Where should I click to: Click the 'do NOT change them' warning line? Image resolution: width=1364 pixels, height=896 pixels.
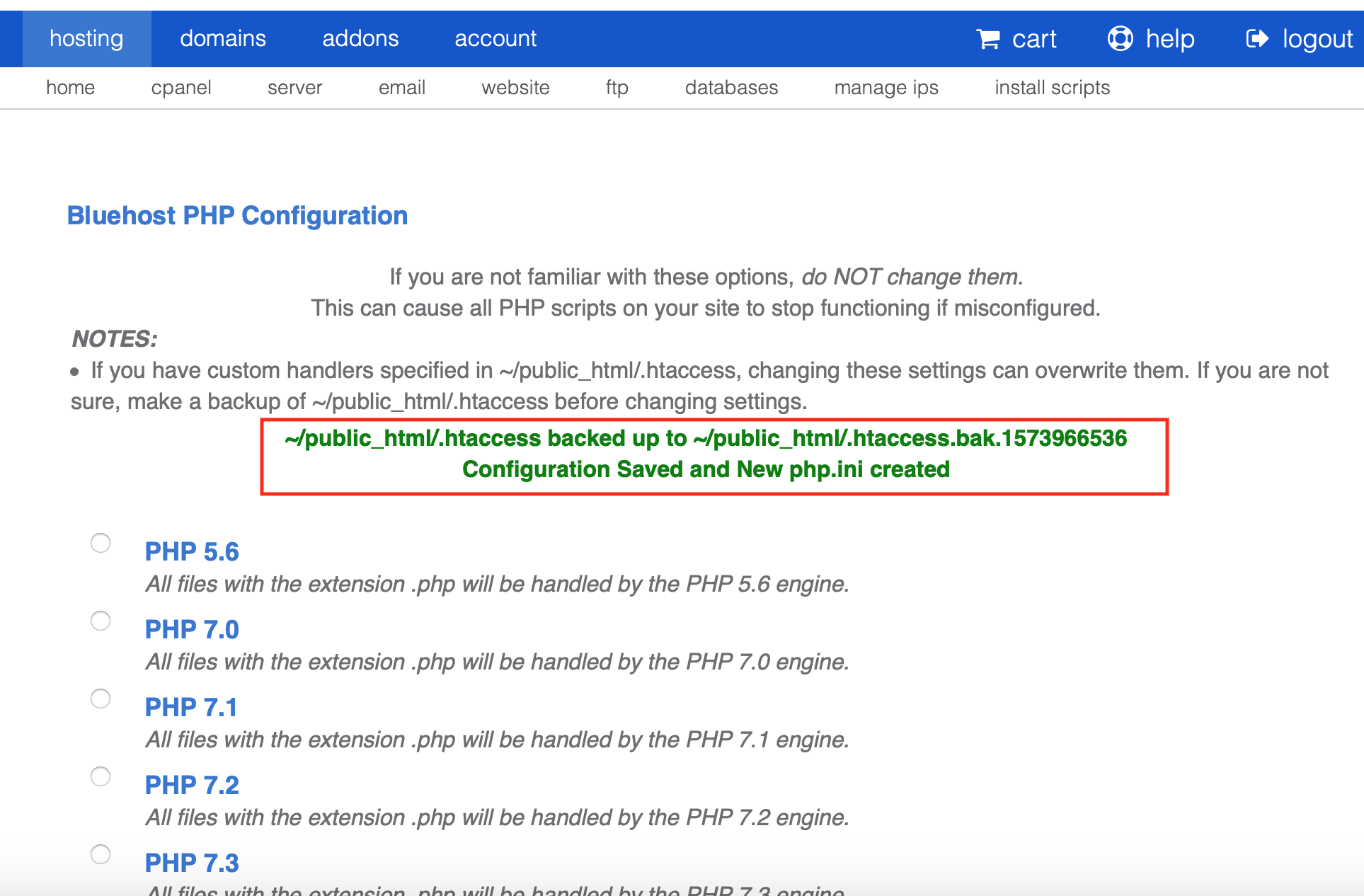(706, 277)
